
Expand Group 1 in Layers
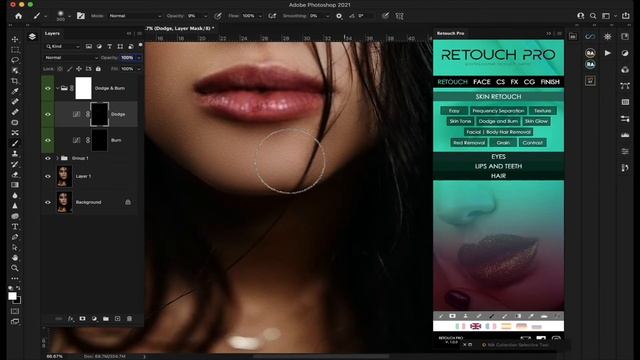click(57, 158)
